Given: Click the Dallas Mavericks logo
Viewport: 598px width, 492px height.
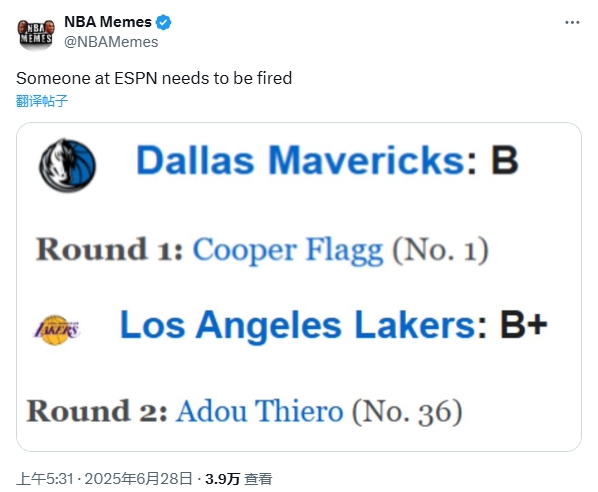Looking at the screenshot, I should 68,165.
